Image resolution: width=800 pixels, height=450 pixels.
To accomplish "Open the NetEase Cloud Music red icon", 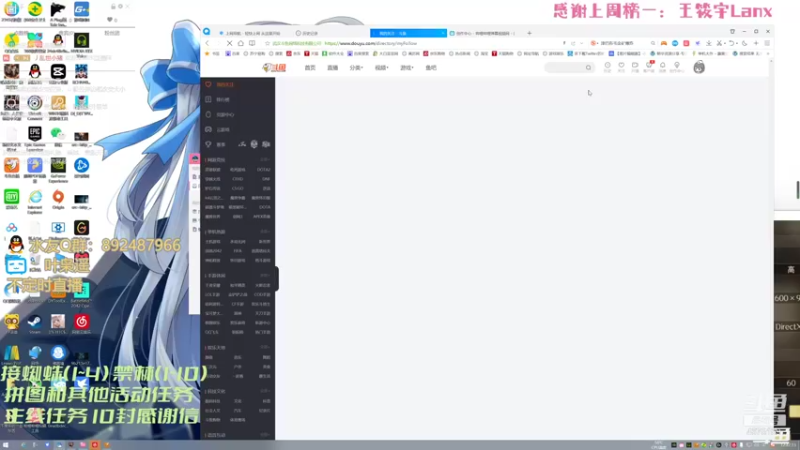I will pos(82,324).
